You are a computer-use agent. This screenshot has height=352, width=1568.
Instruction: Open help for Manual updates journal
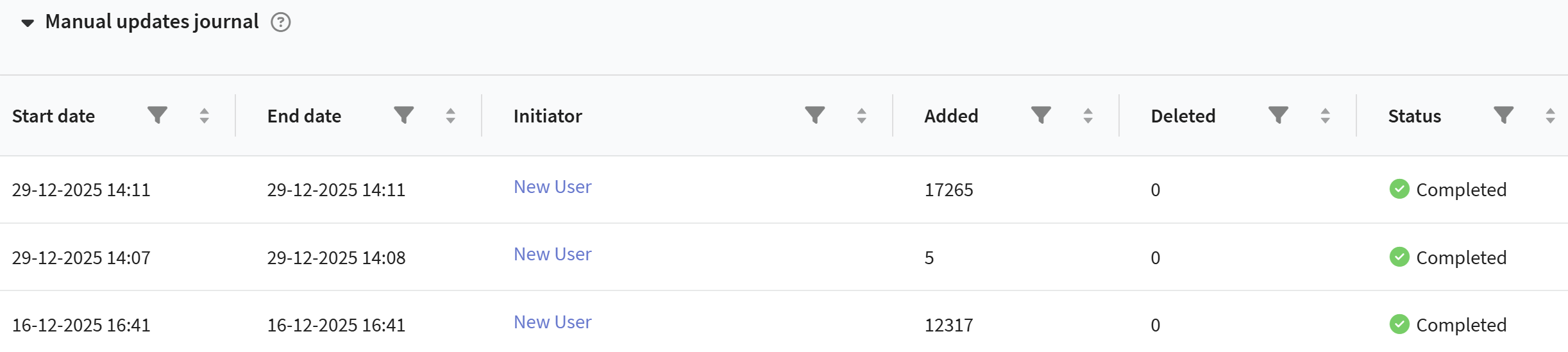point(280,22)
